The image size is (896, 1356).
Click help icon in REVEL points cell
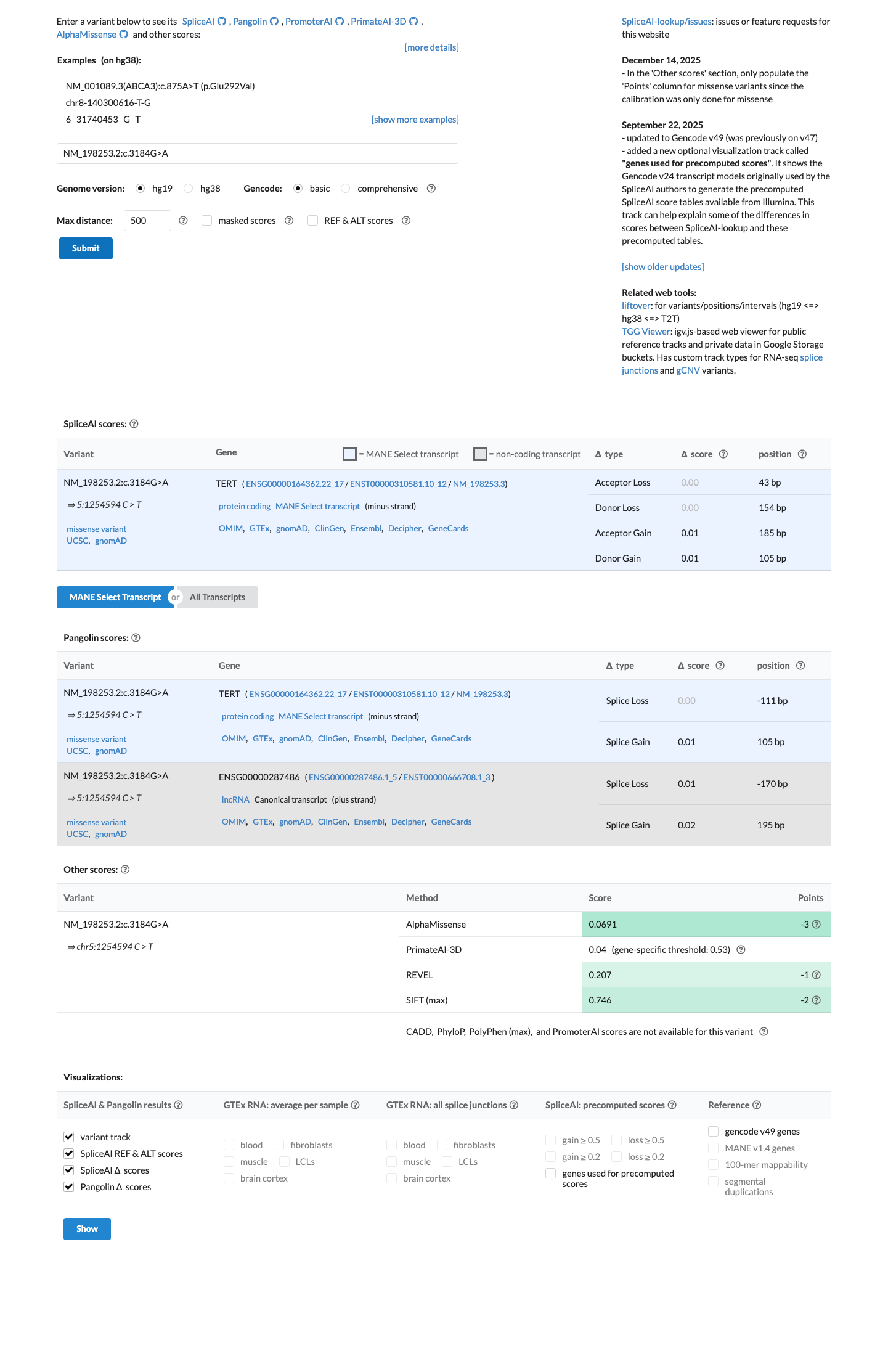point(817,975)
